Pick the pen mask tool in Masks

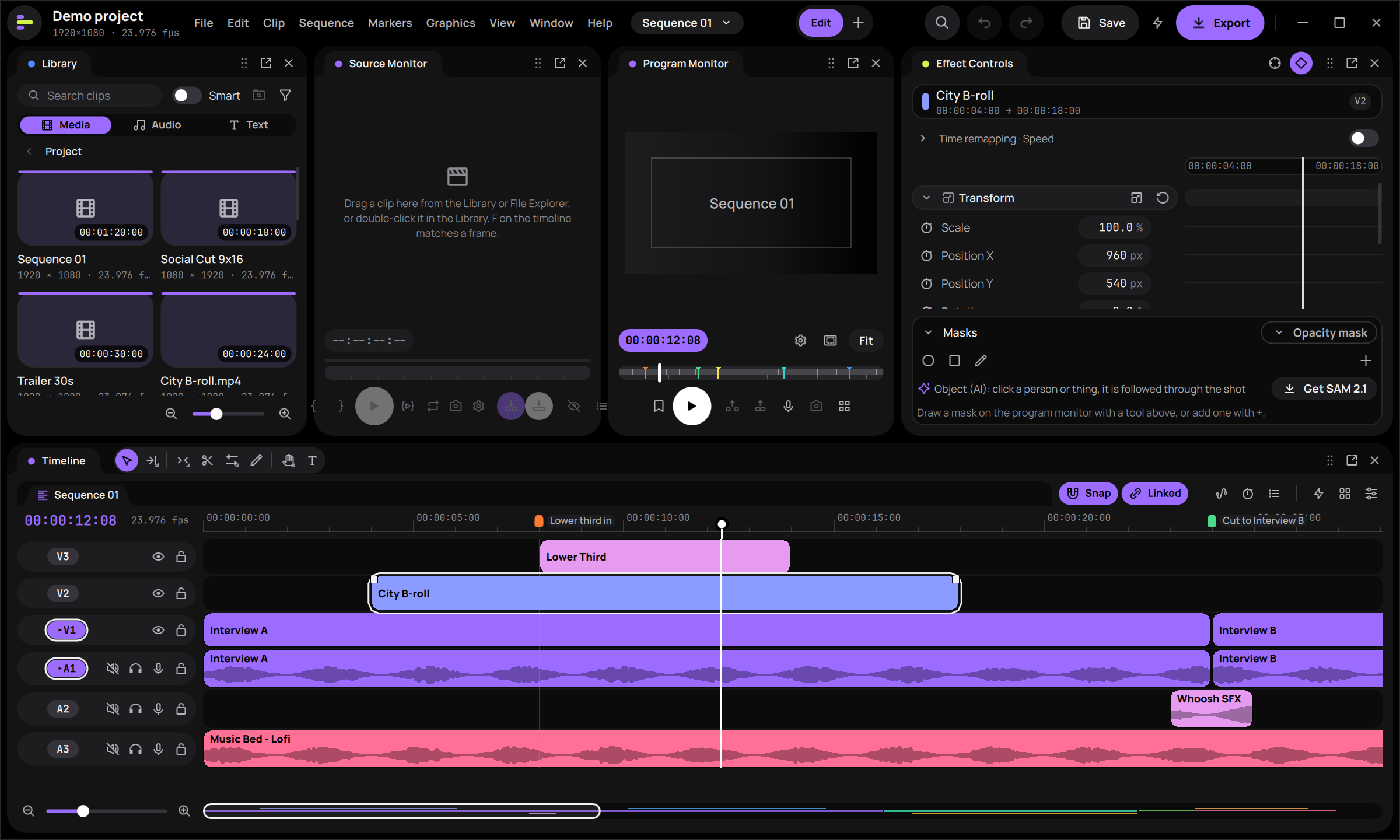click(x=981, y=360)
